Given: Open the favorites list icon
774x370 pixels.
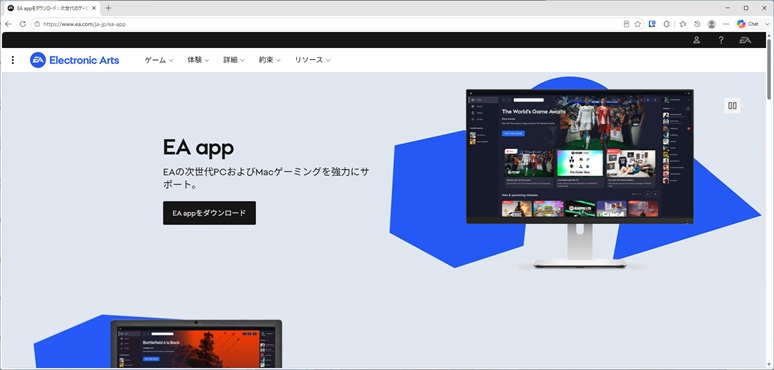Looking at the screenshot, I should 683,24.
